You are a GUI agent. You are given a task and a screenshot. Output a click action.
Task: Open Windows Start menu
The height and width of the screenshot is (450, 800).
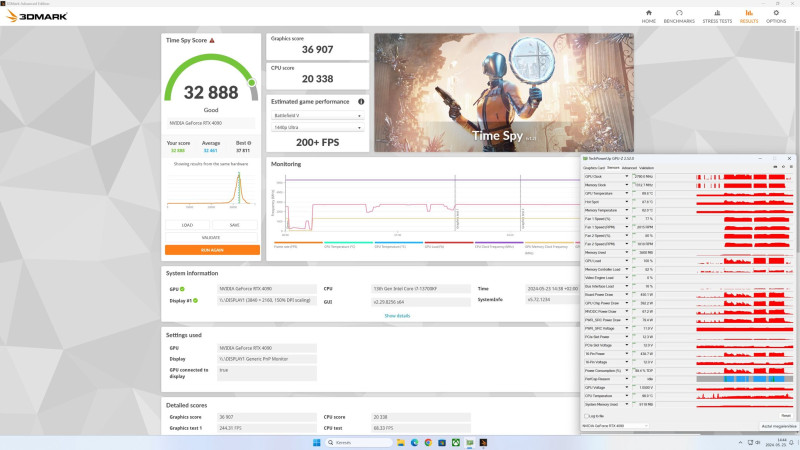click(316, 442)
